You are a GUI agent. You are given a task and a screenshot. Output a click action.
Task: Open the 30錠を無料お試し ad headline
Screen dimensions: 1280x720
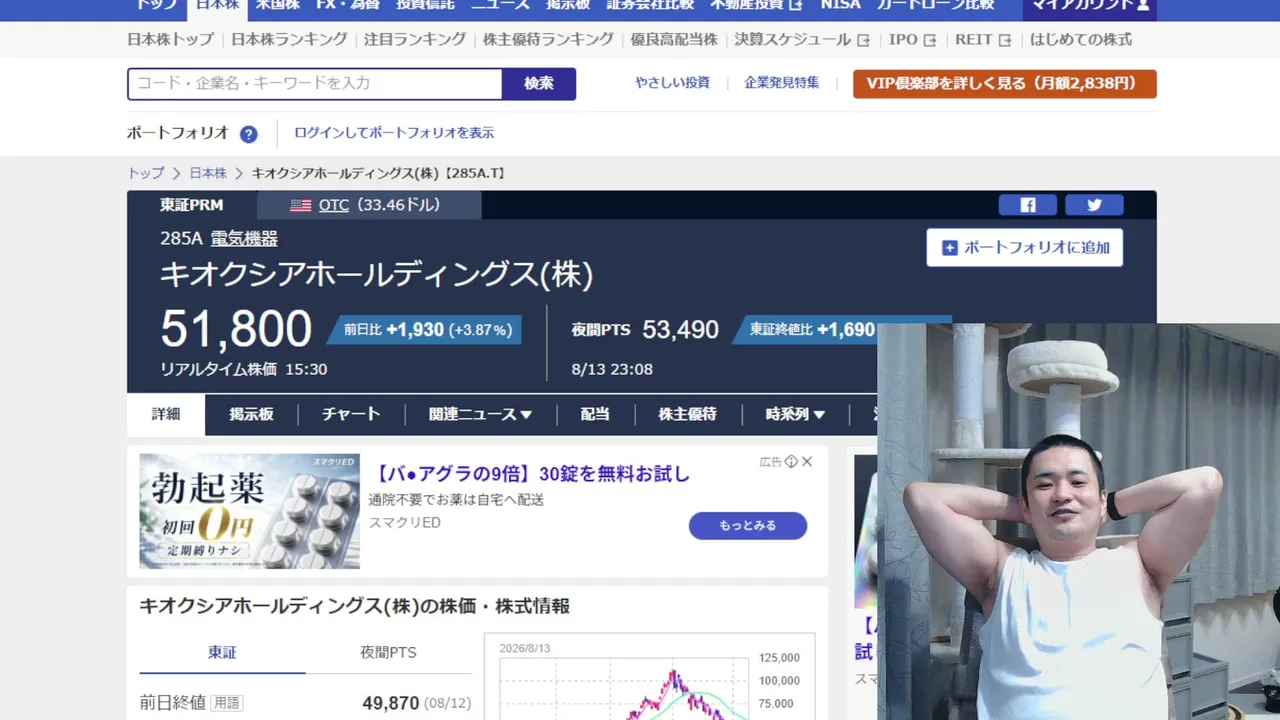(530, 474)
